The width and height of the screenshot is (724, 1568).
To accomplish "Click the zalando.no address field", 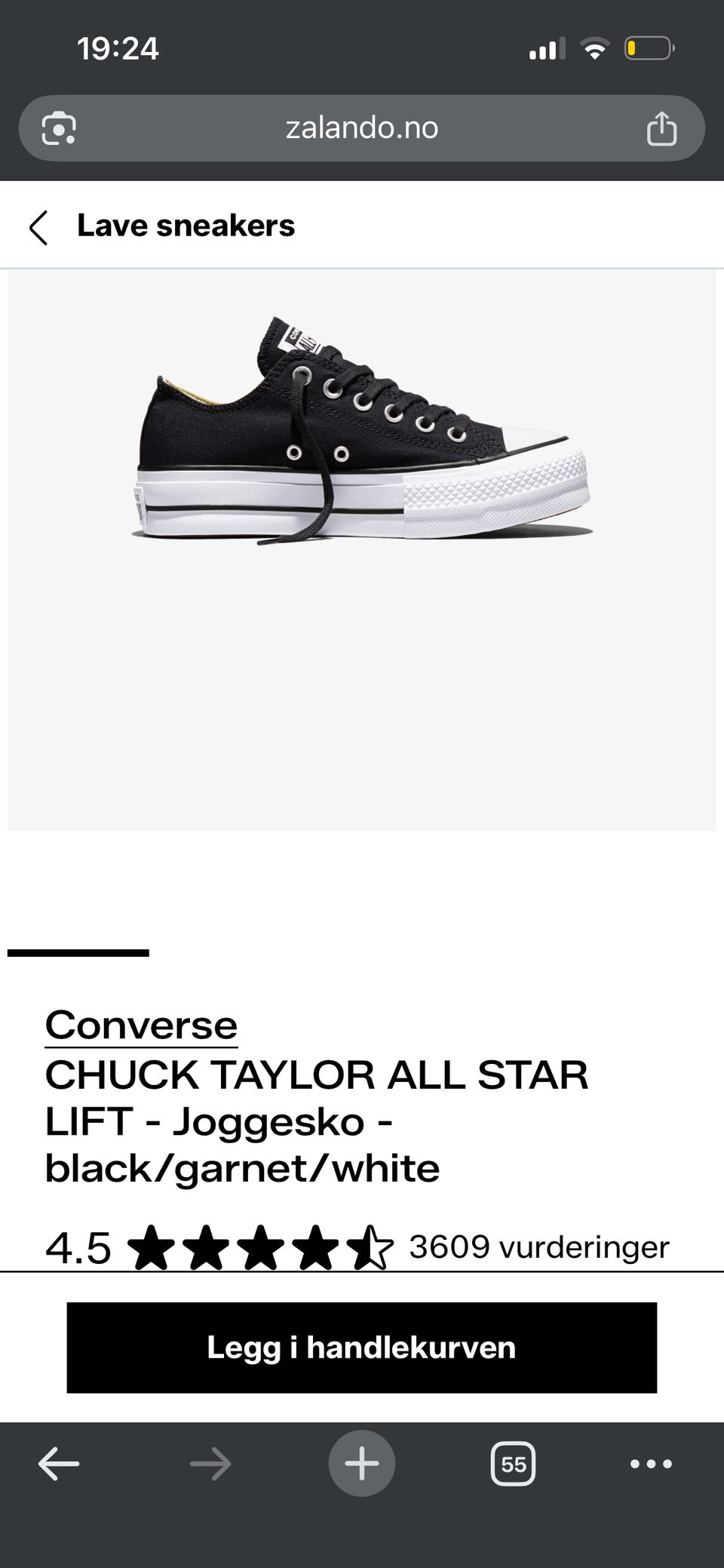I will [x=362, y=128].
